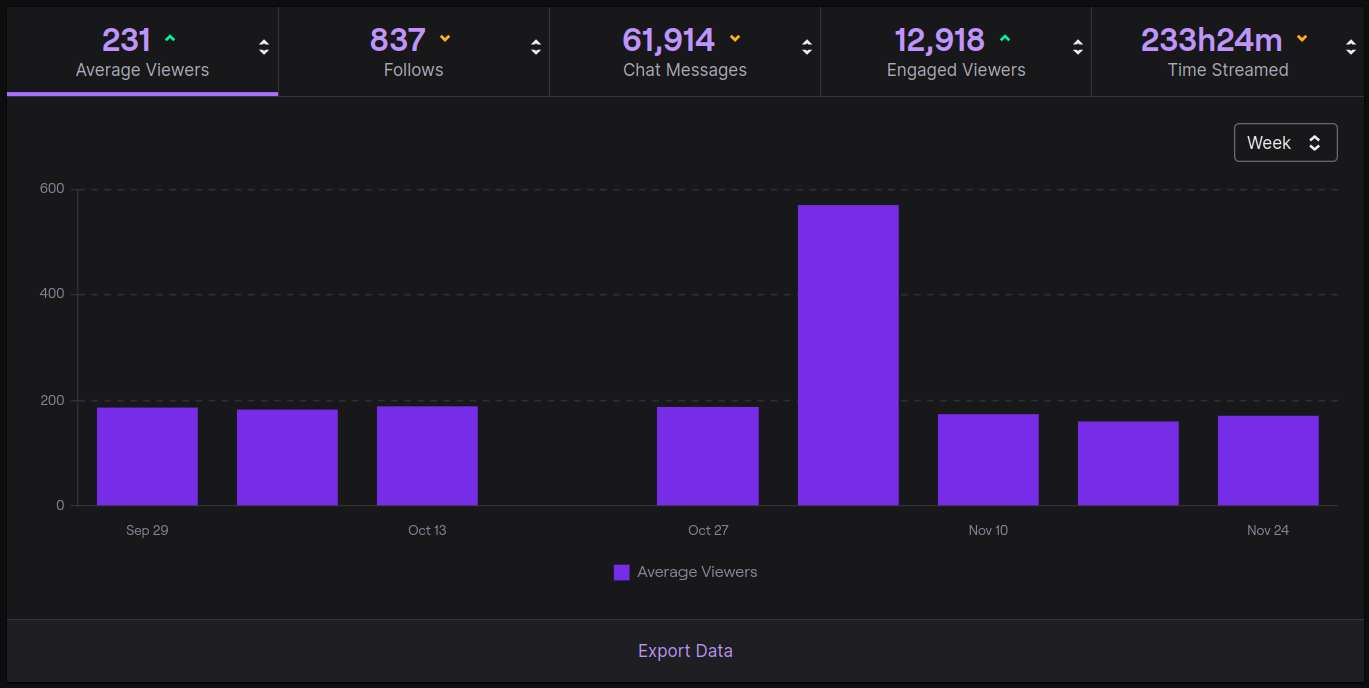Click the yellow down-trend arrow next to 61,914

point(735,39)
